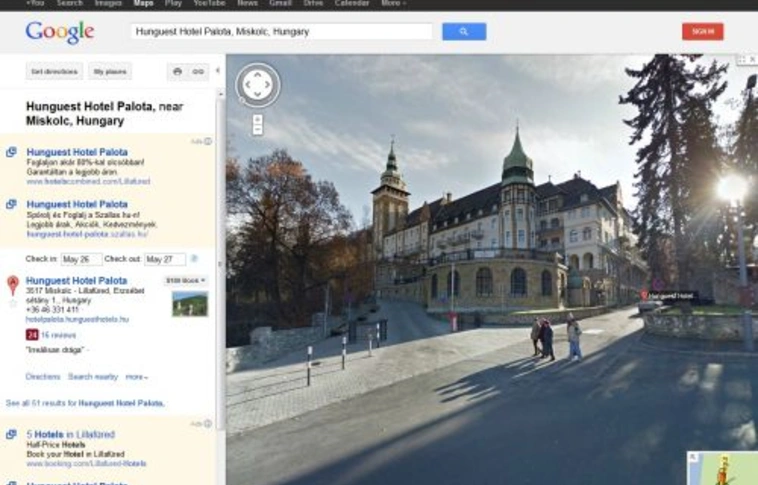Click See all 51 results link
This screenshot has height=485, width=758.
[85, 403]
